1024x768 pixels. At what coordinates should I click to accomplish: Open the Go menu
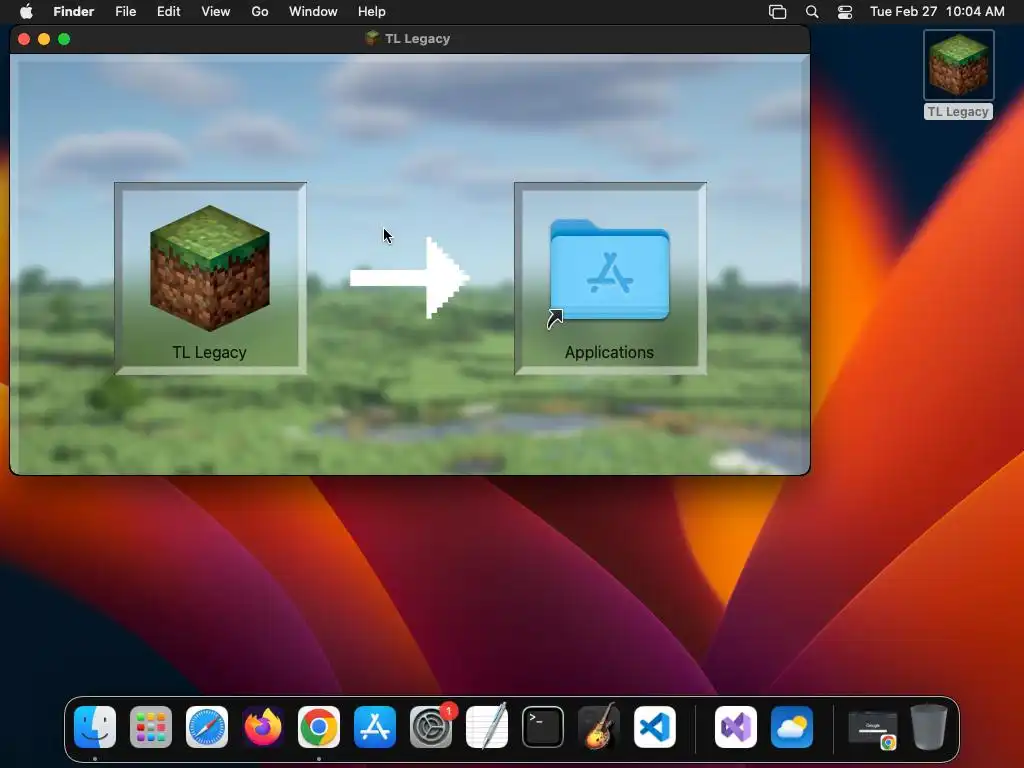[x=260, y=11]
